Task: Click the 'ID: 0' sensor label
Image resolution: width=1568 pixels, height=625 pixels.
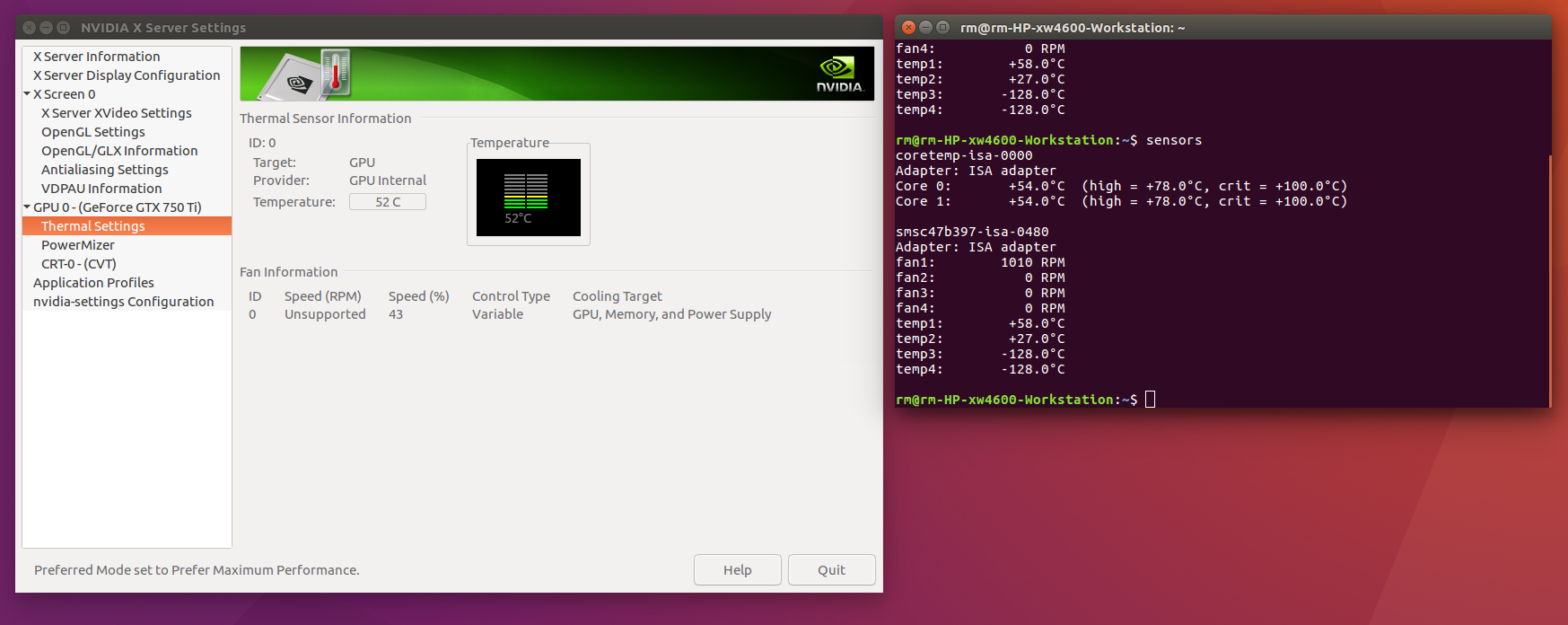Action: click(x=262, y=143)
